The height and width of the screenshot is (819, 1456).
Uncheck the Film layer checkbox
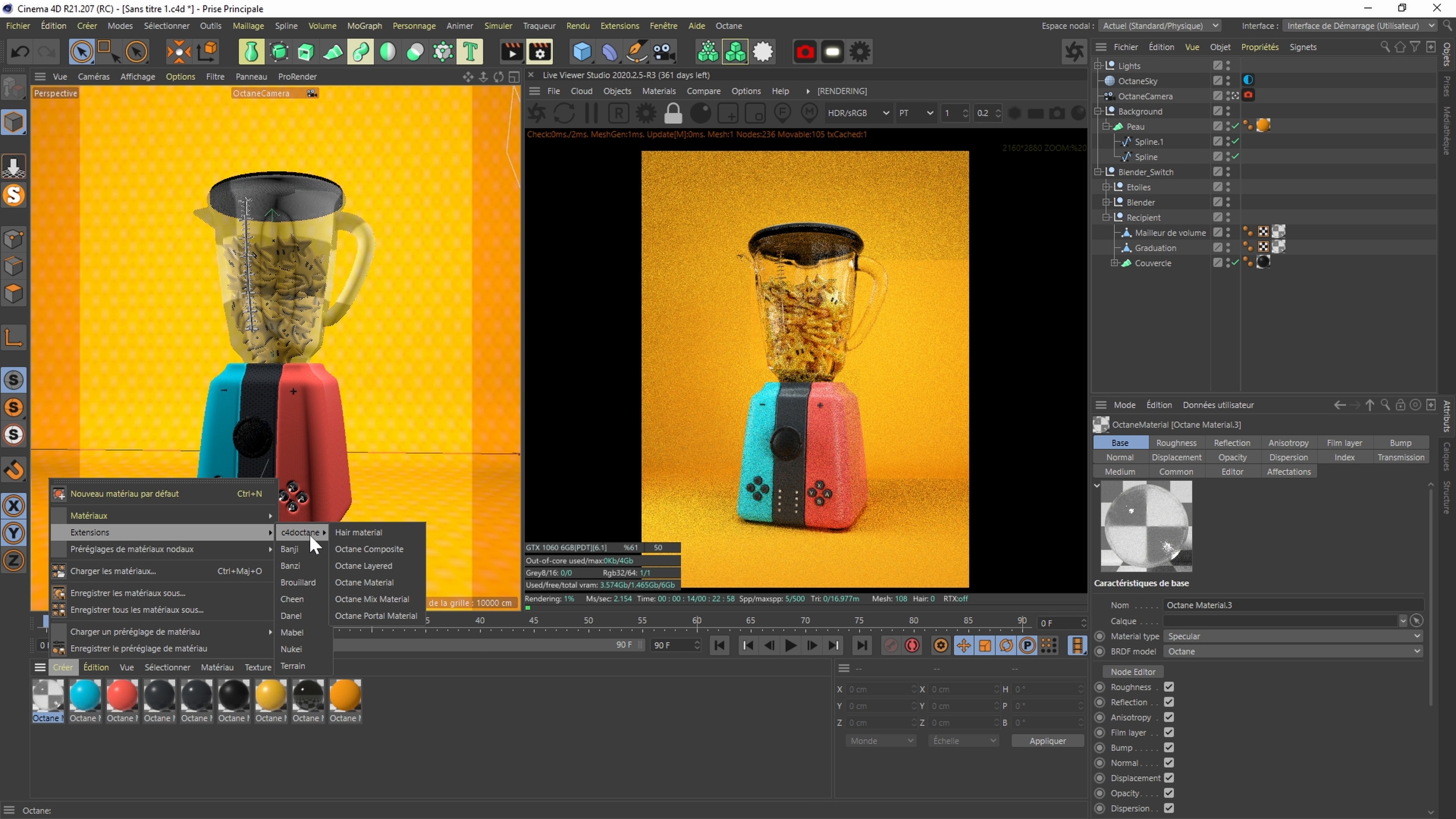coord(1169,733)
